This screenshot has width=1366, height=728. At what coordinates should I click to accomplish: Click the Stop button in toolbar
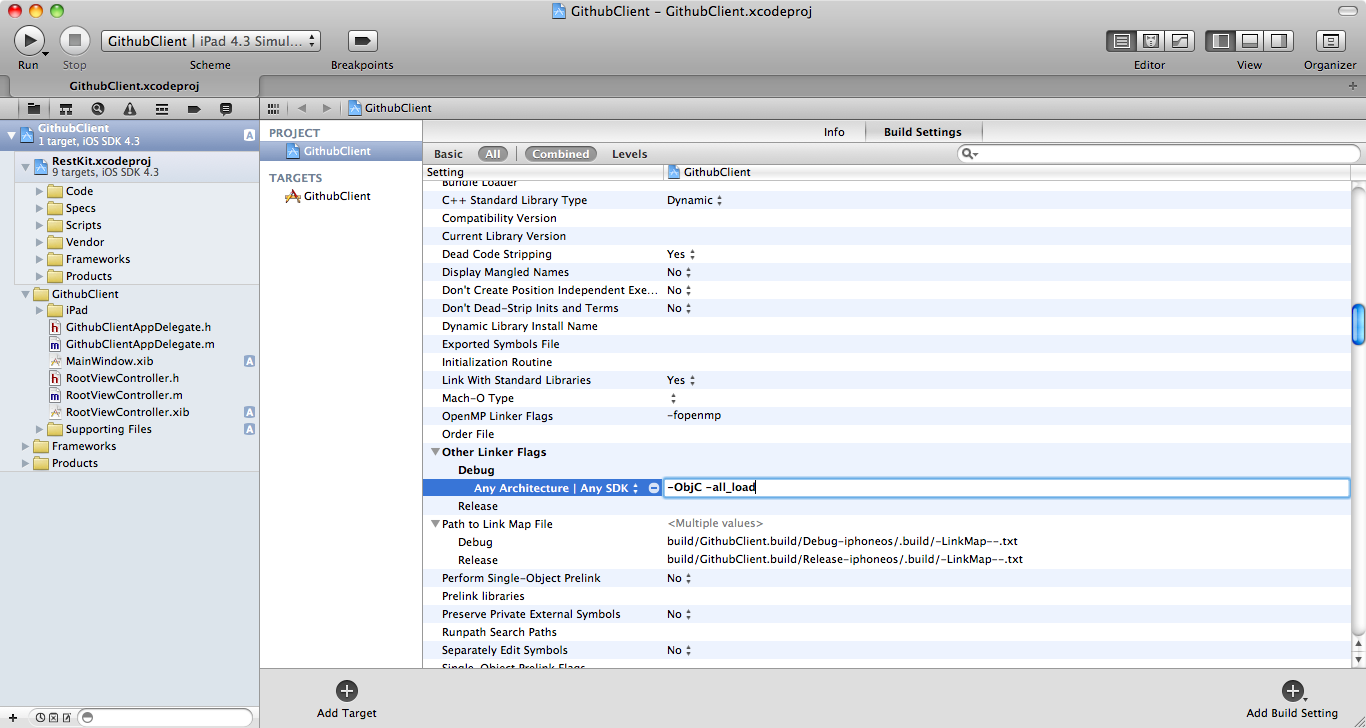tap(75, 40)
